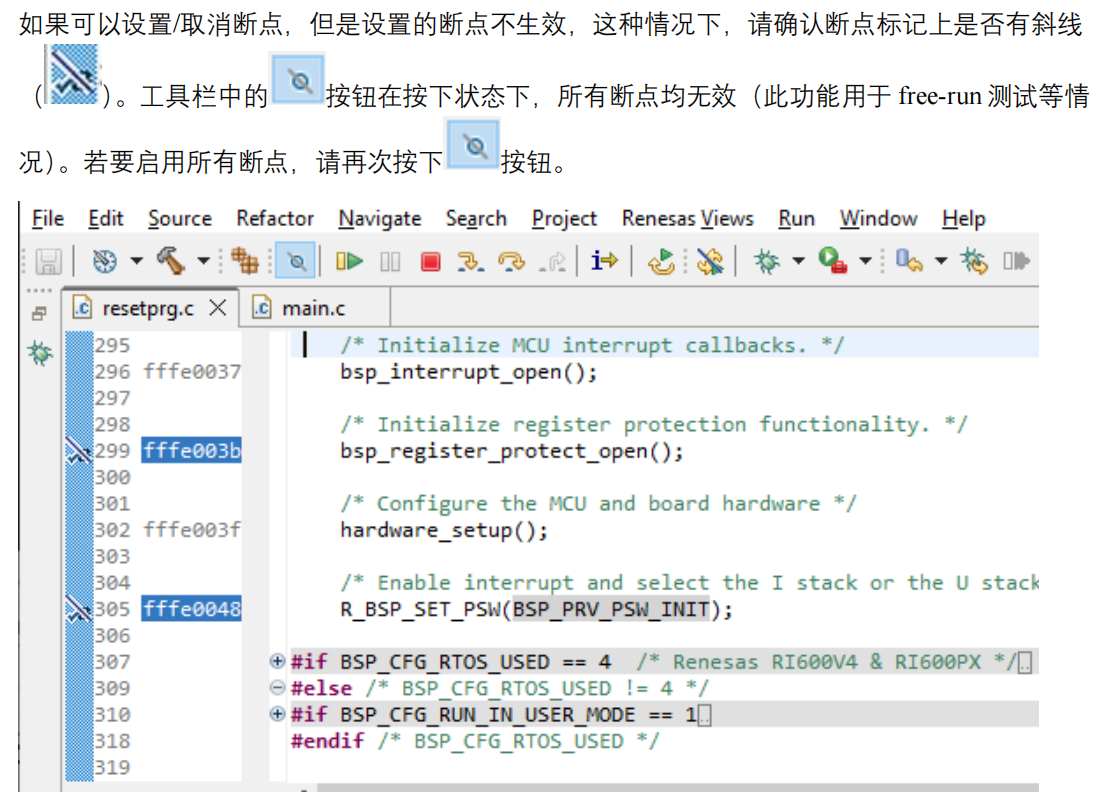Click the Run with toolbox icon
The height and width of the screenshot is (804, 1107).
click(833, 261)
